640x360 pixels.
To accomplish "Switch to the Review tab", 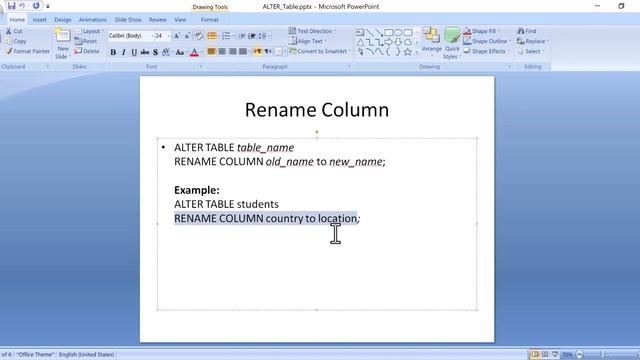I will pos(158,20).
